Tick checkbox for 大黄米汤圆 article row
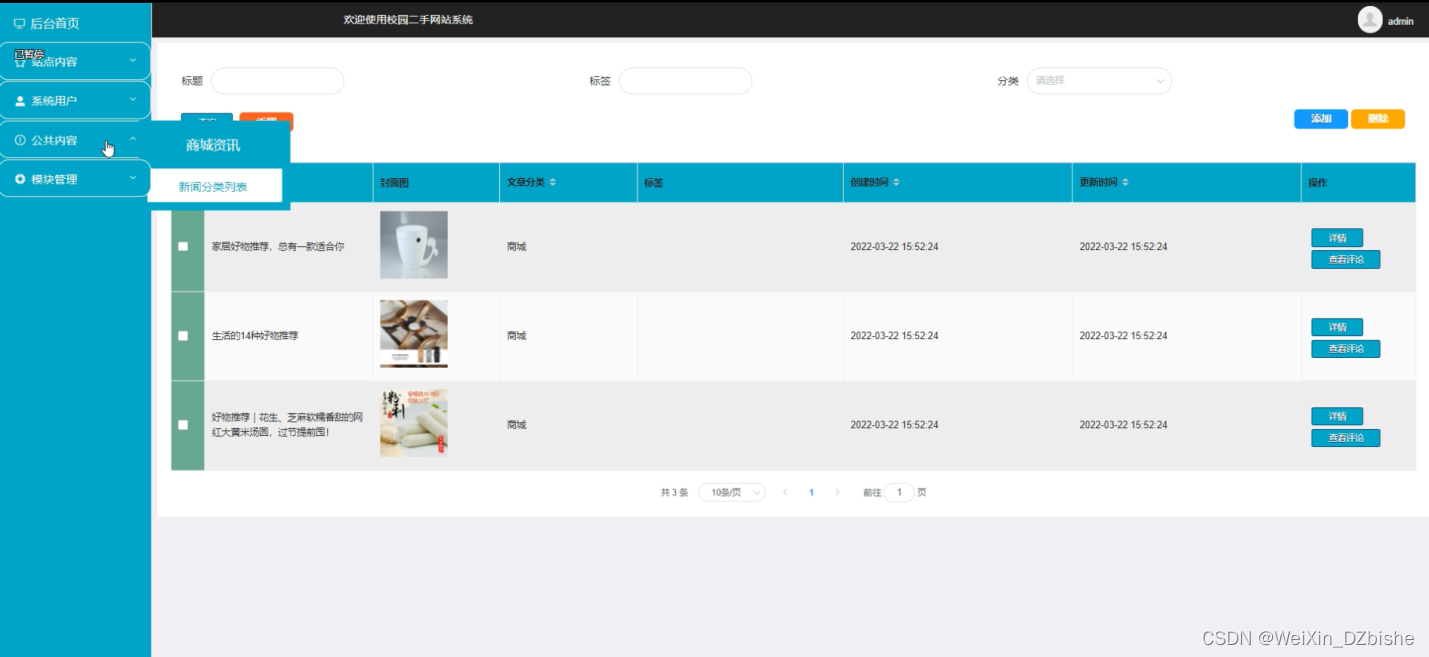Screen dimensions: 1429x657 pos(183,425)
